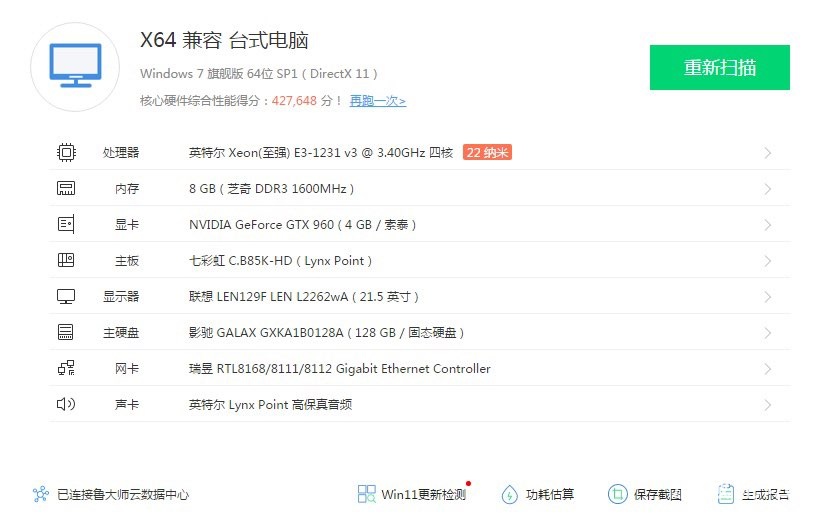Click the 网卡 label

pos(127,369)
